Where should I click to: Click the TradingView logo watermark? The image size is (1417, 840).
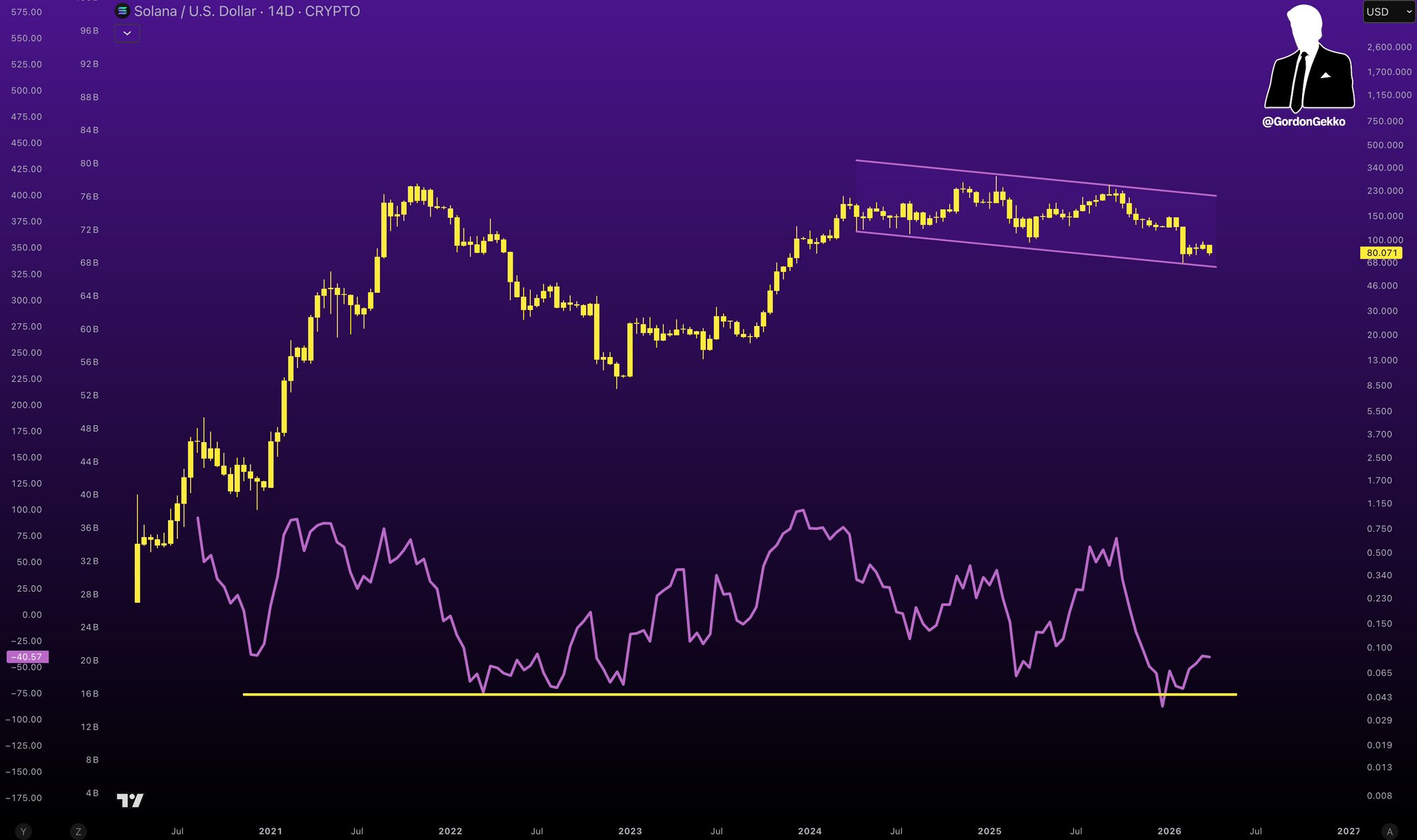pos(130,801)
